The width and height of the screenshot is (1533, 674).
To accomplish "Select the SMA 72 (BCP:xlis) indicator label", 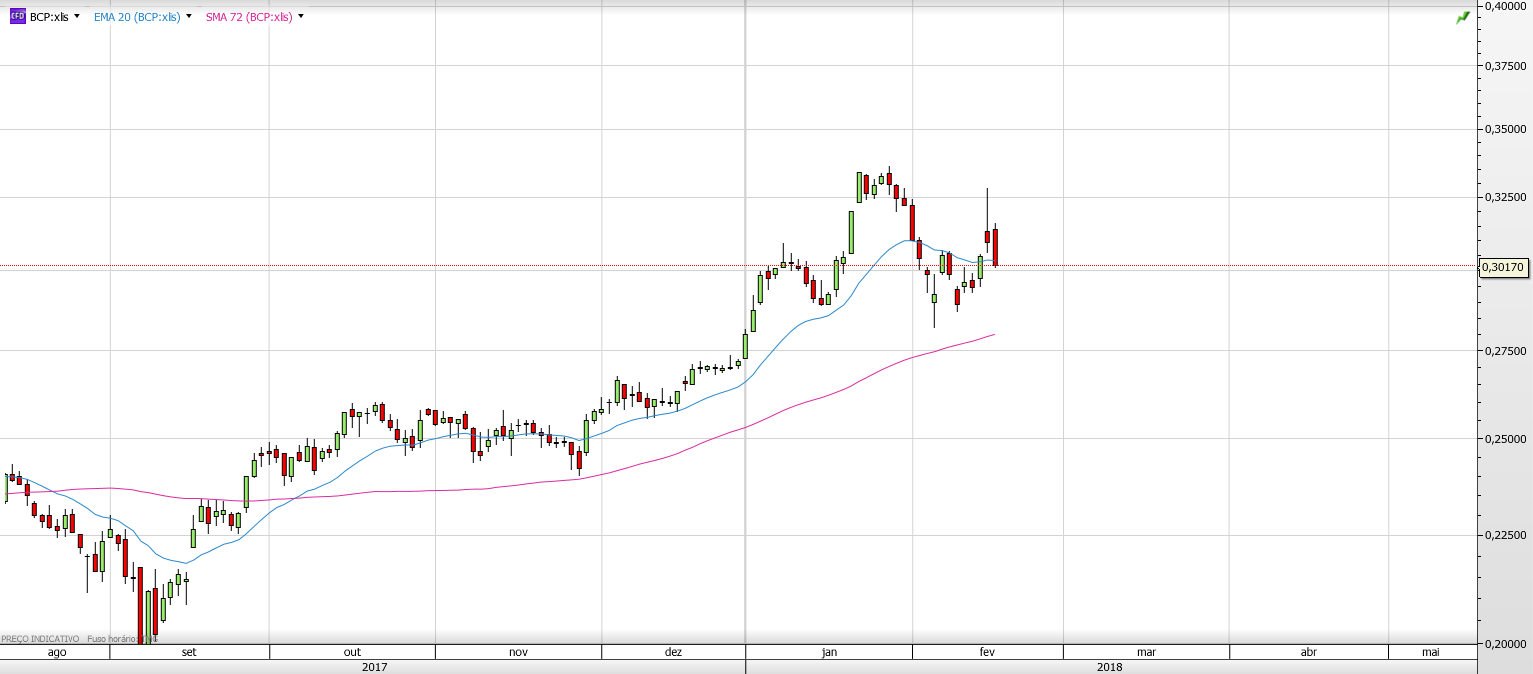I will coord(249,17).
